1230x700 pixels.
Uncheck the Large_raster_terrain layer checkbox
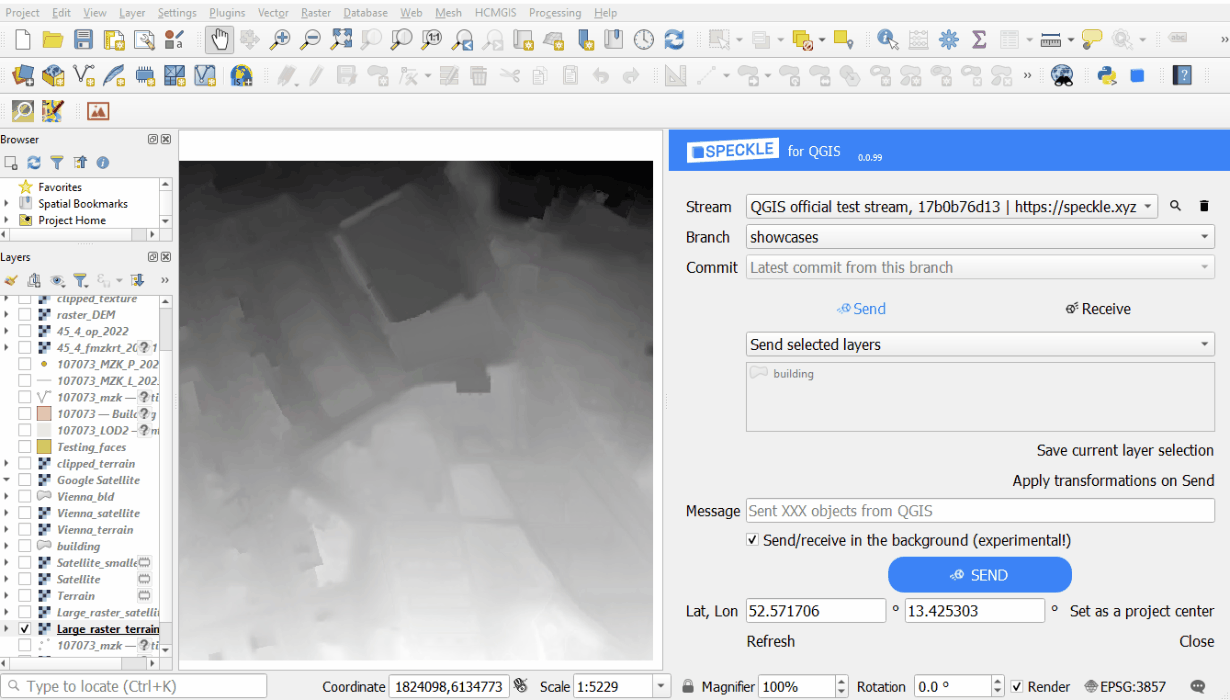tap(25, 629)
